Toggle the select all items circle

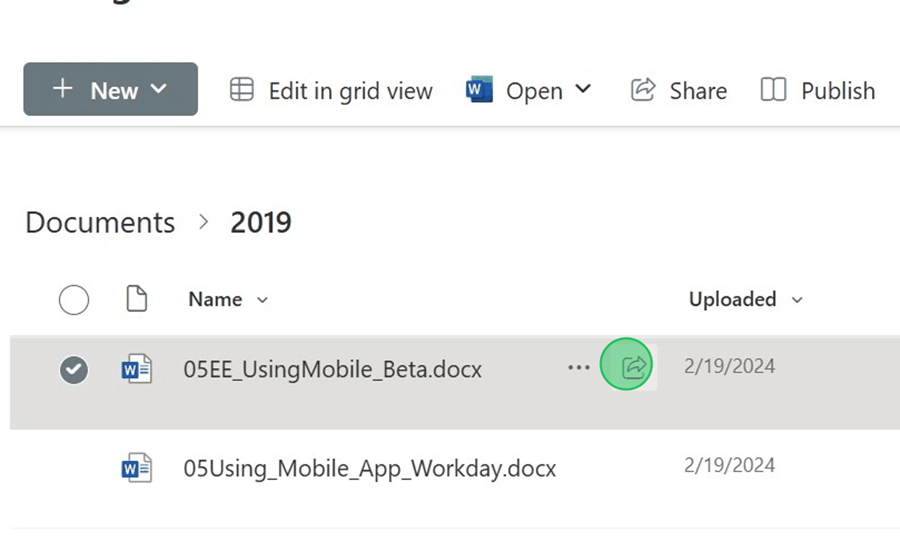(x=74, y=299)
